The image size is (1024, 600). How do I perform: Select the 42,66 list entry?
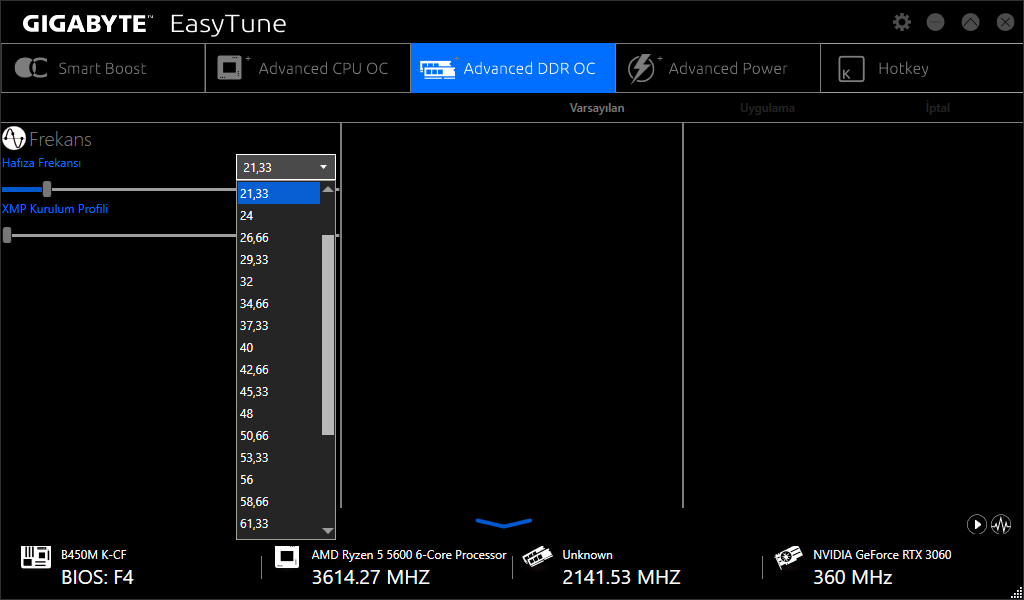279,370
